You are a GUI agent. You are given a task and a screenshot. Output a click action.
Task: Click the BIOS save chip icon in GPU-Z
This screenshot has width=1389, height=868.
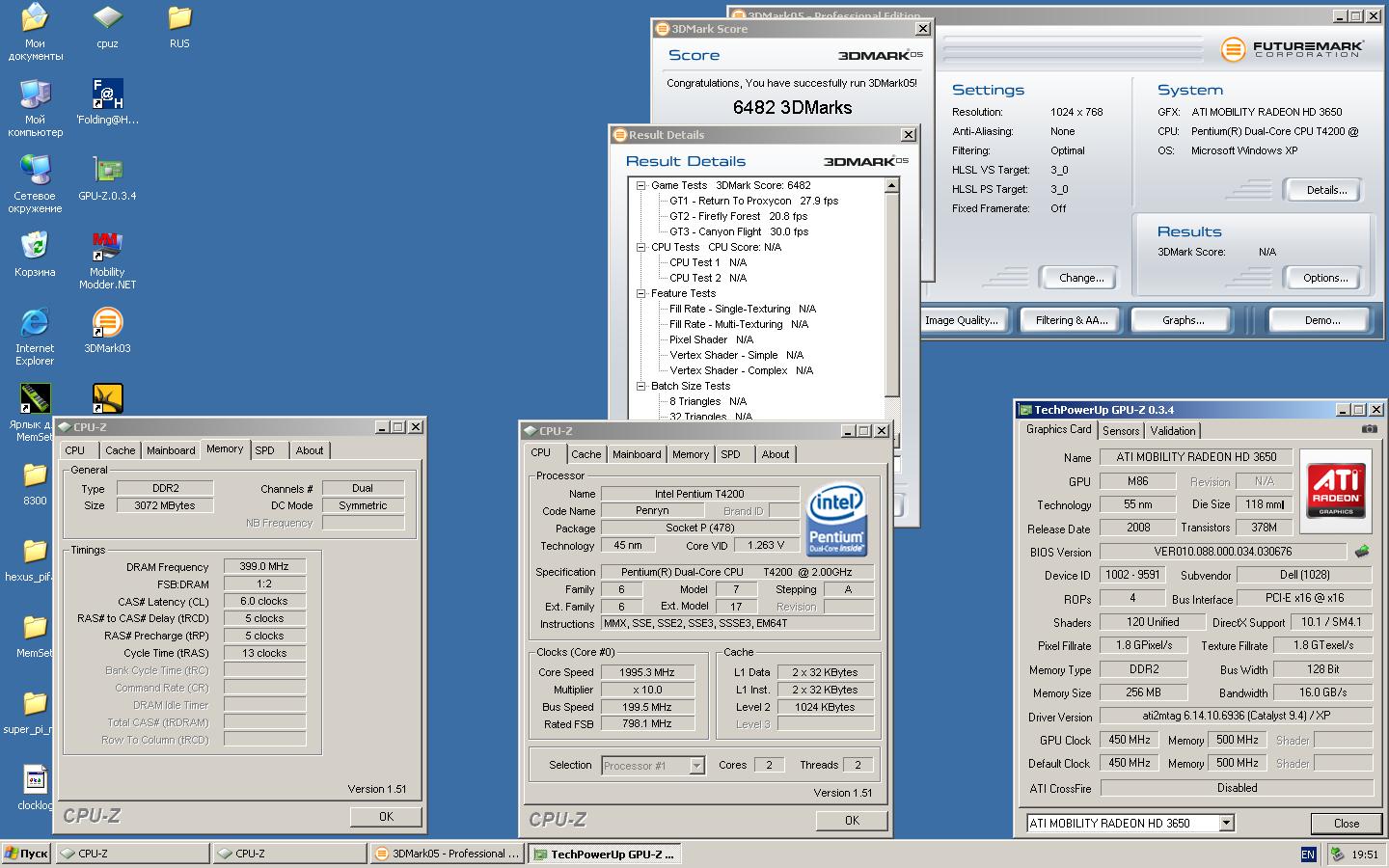point(1362,552)
